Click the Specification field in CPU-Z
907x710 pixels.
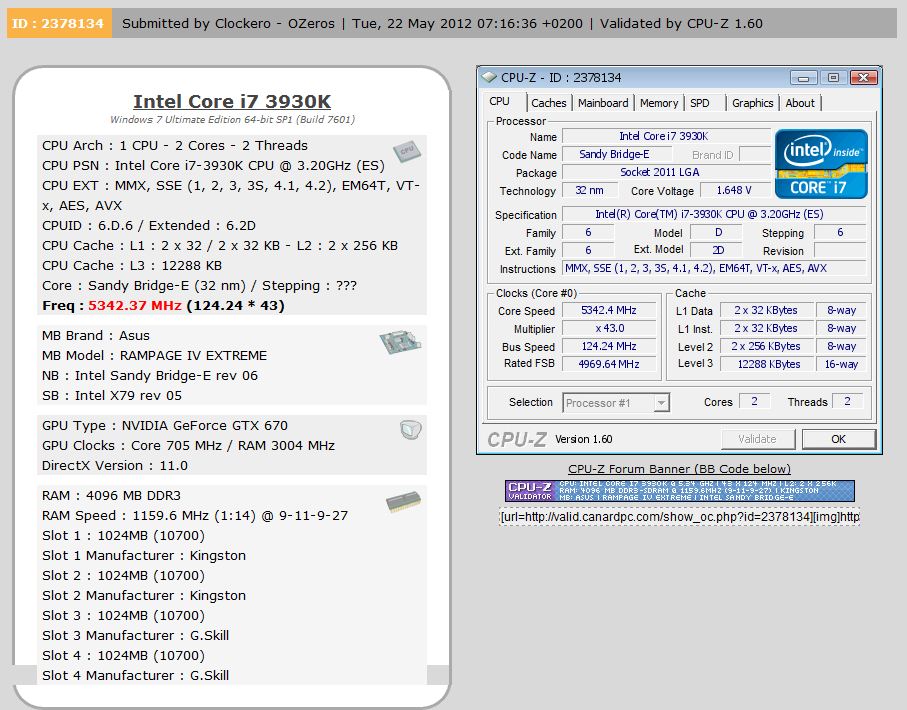(714, 214)
